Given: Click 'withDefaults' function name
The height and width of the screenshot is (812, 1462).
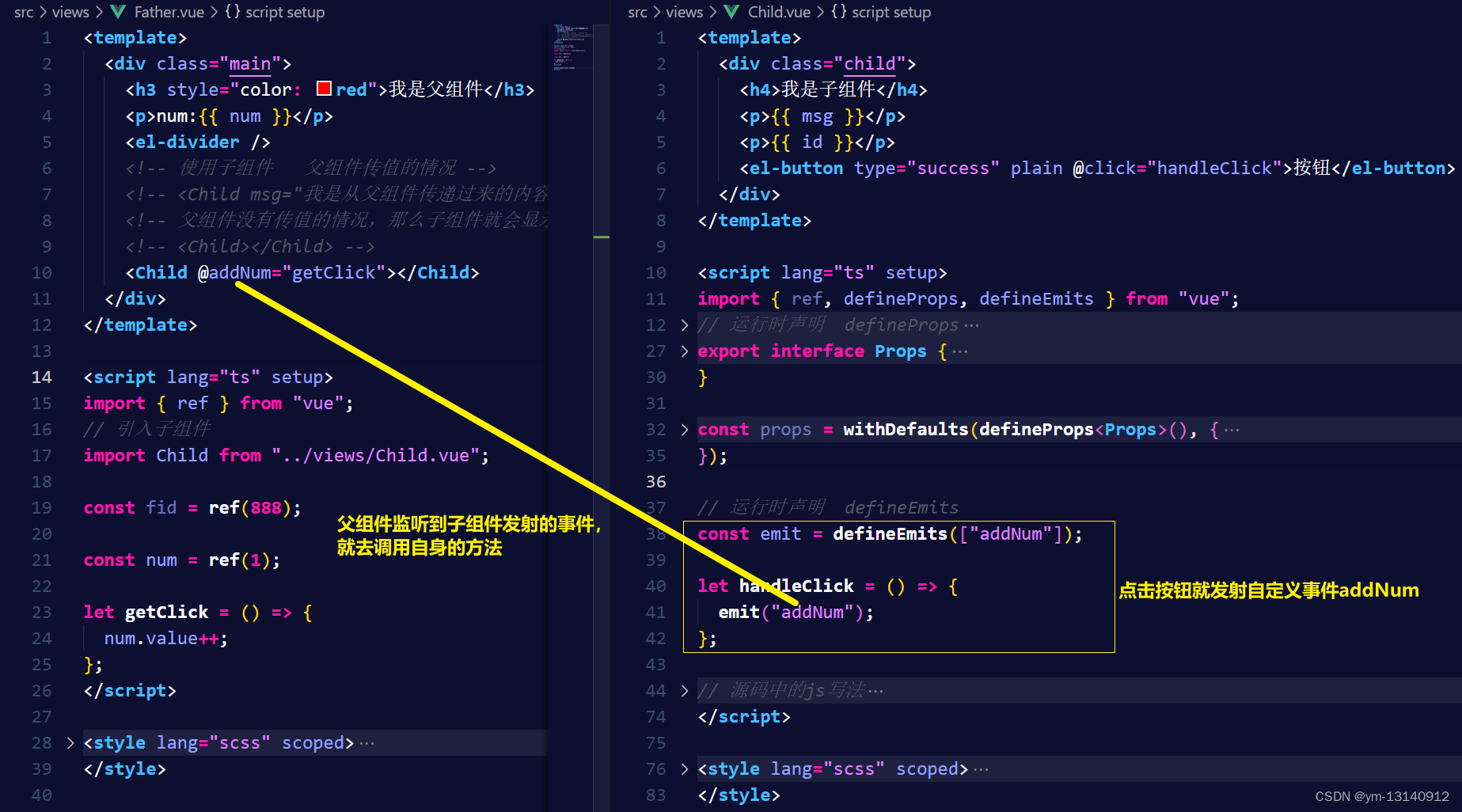Looking at the screenshot, I should coord(906,429).
